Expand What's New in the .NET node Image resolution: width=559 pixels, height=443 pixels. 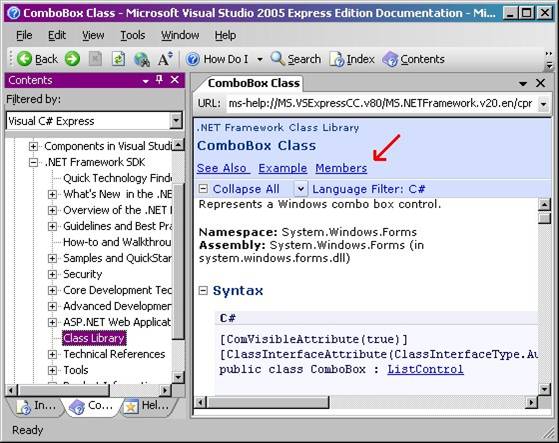(52, 194)
